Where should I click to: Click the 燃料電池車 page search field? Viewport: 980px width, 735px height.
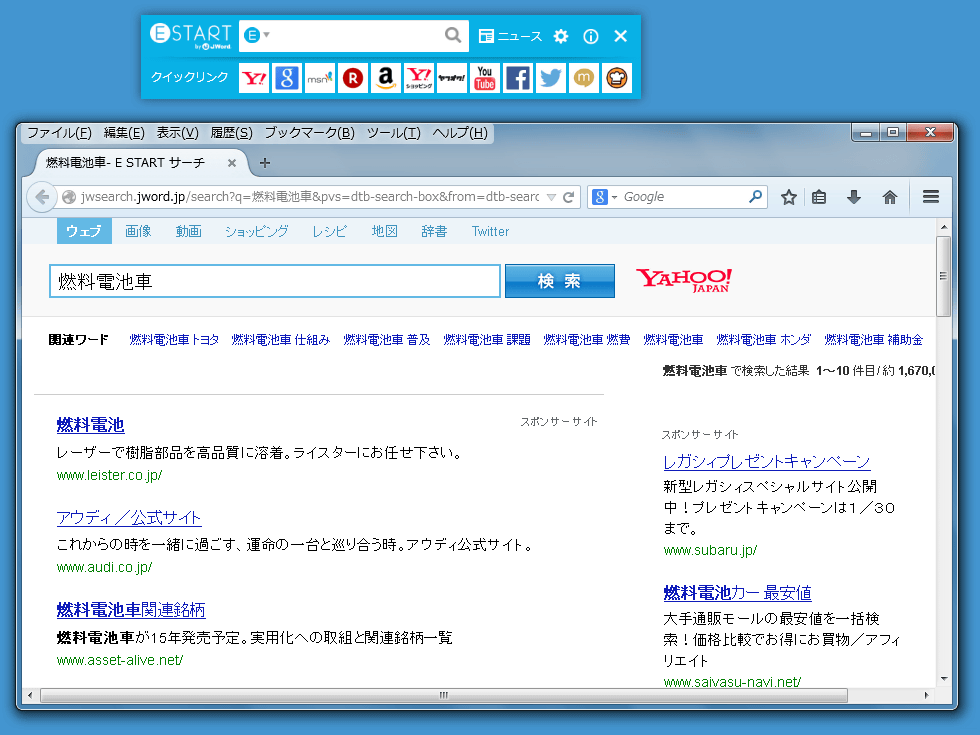(x=275, y=281)
